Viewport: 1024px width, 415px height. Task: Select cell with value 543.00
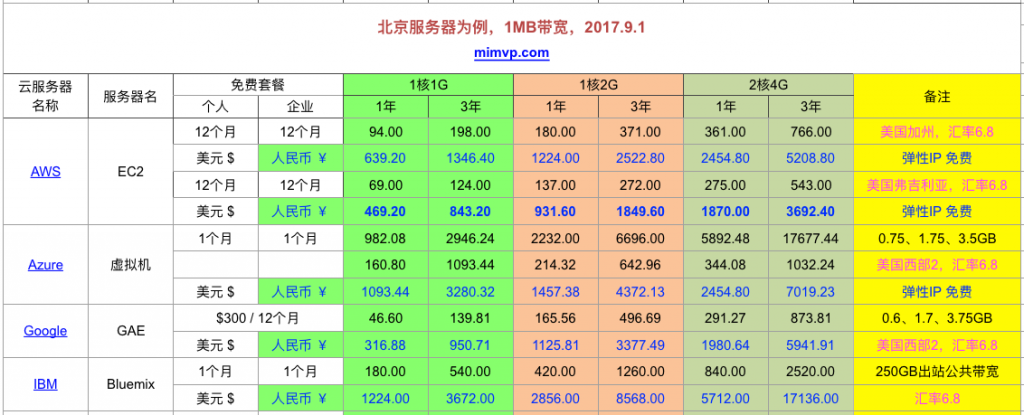pos(811,185)
